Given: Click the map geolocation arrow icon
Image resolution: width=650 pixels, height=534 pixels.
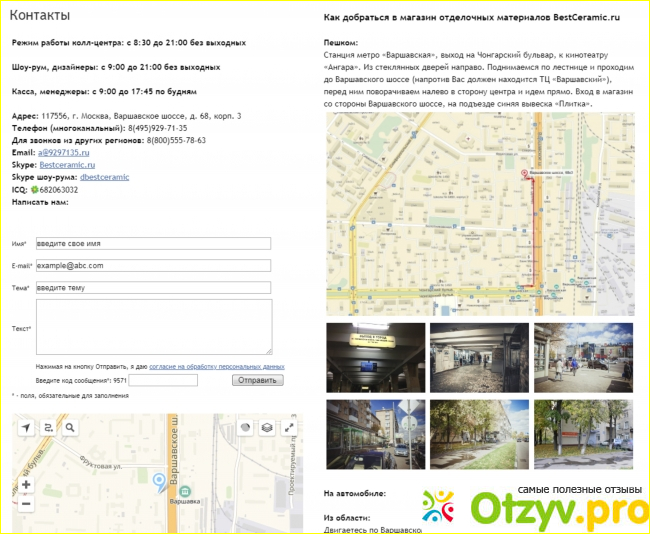Looking at the screenshot, I should pos(26,427).
